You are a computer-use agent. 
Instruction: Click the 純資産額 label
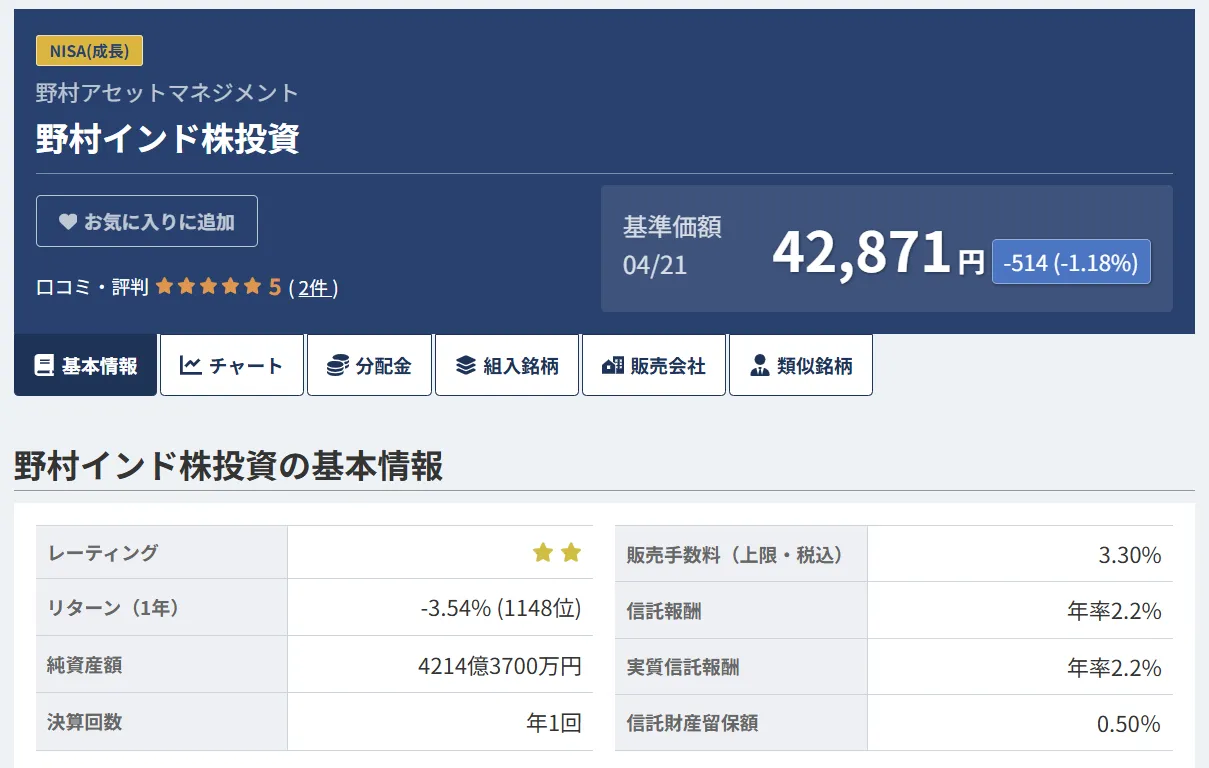tap(84, 665)
